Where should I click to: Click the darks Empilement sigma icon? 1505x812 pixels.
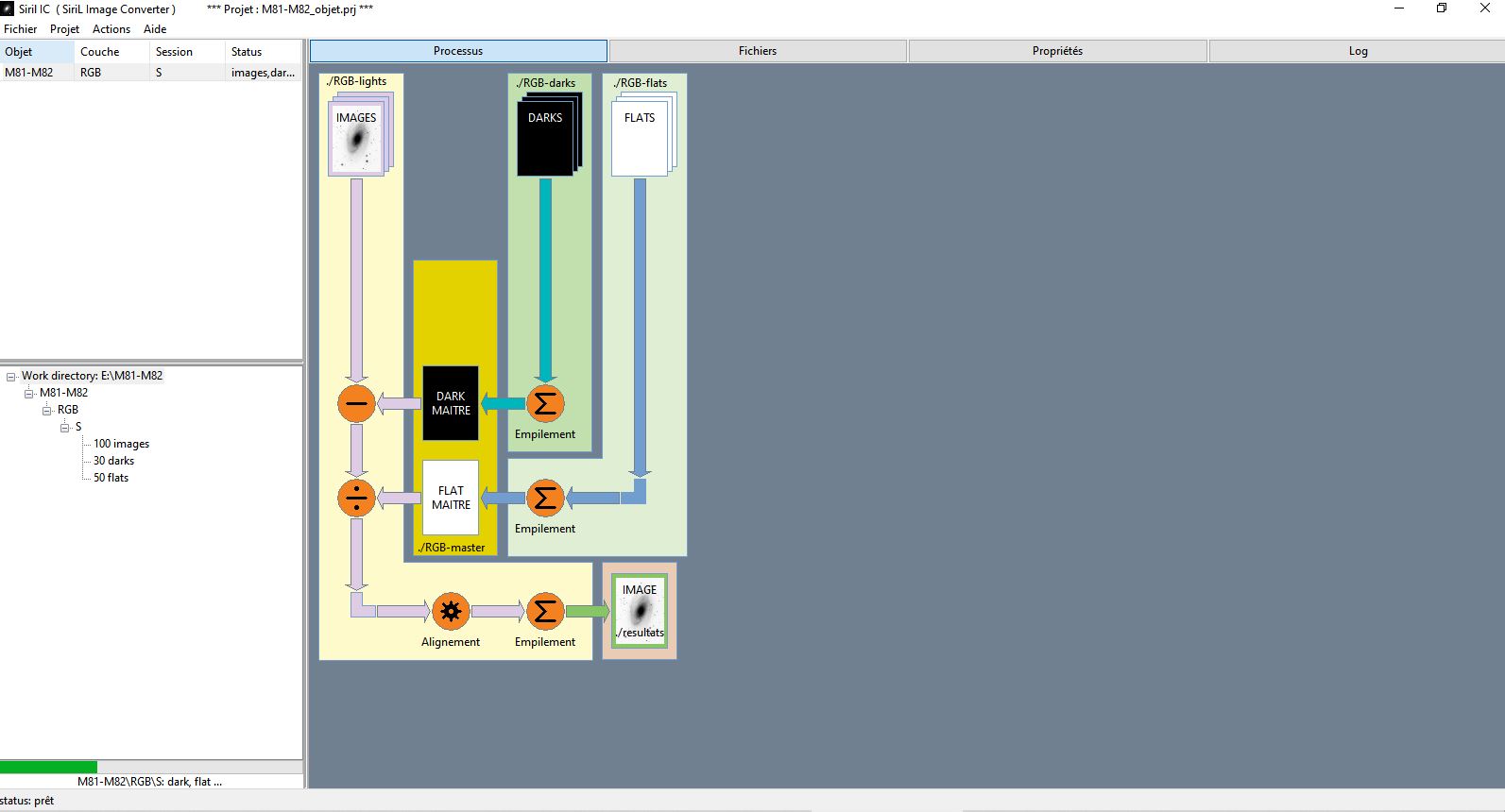click(x=545, y=404)
